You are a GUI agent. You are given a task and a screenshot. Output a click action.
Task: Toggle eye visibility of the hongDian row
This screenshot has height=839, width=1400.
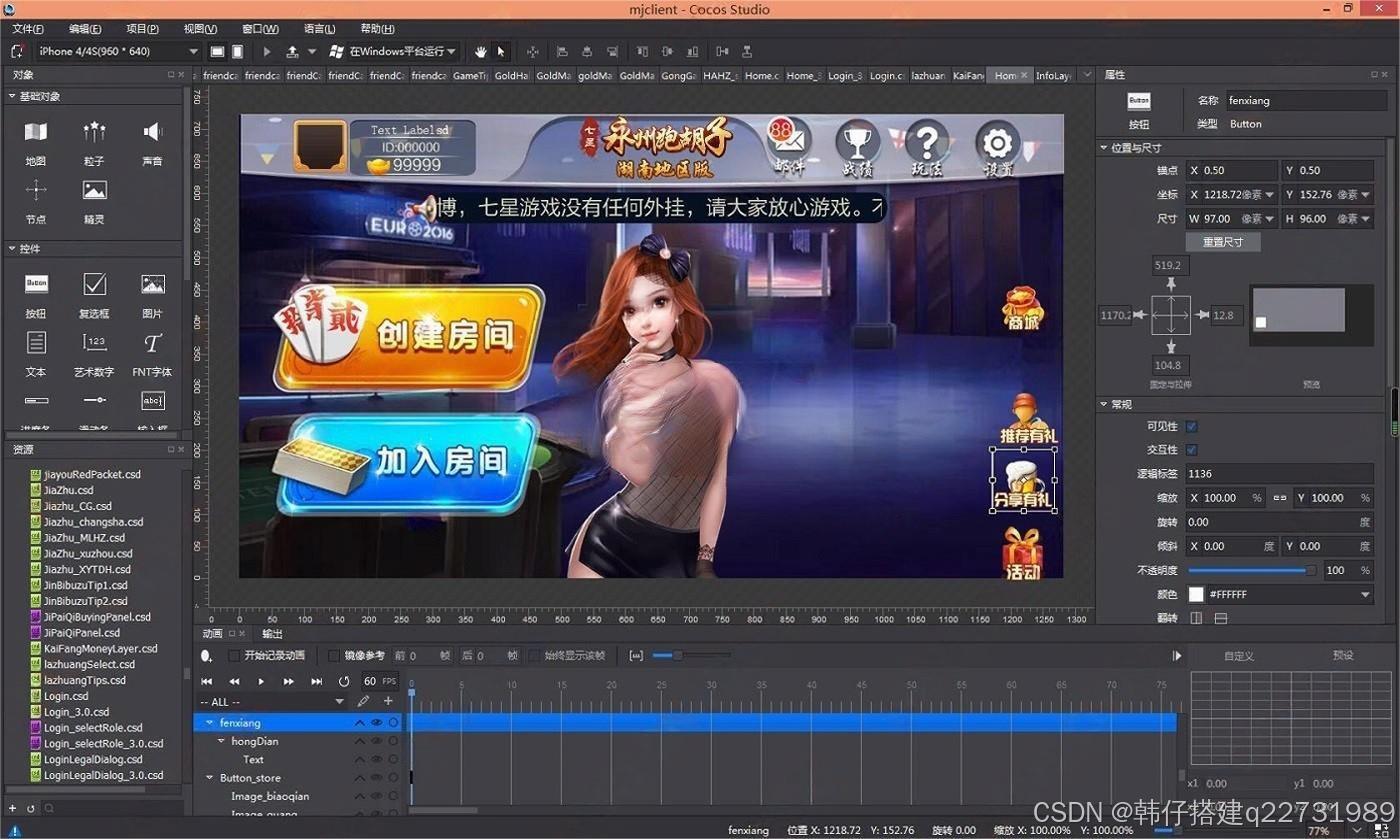(377, 741)
